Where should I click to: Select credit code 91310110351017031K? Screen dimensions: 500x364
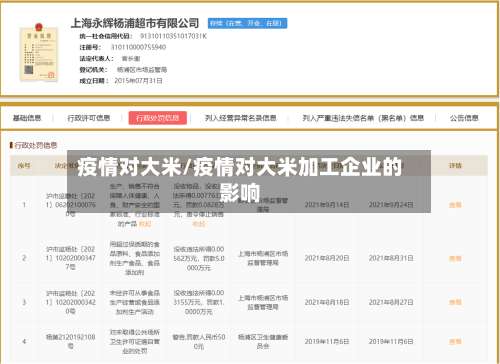click(x=173, y=36)
